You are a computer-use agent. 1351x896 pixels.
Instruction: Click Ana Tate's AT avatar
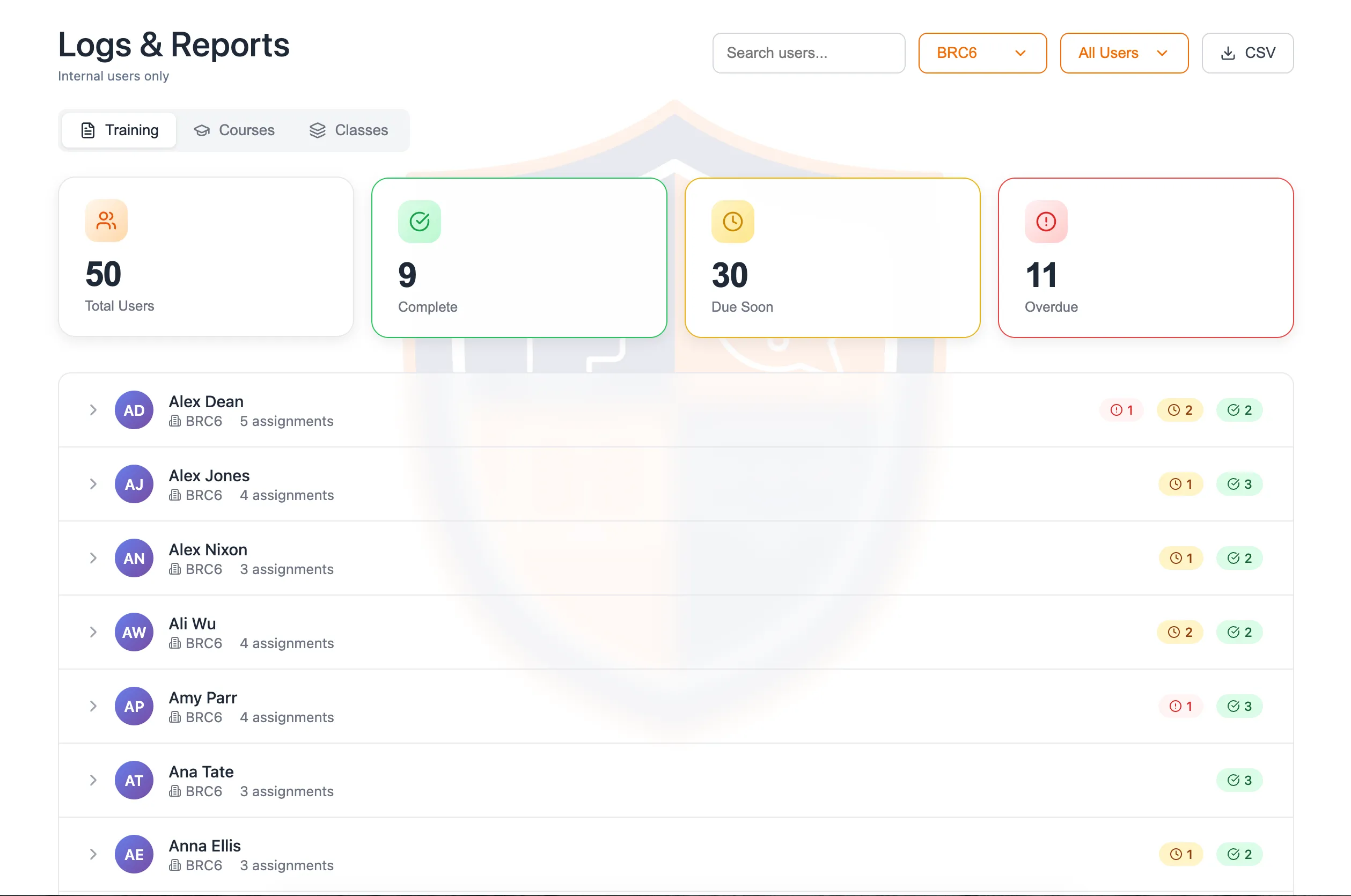[134, 780]
